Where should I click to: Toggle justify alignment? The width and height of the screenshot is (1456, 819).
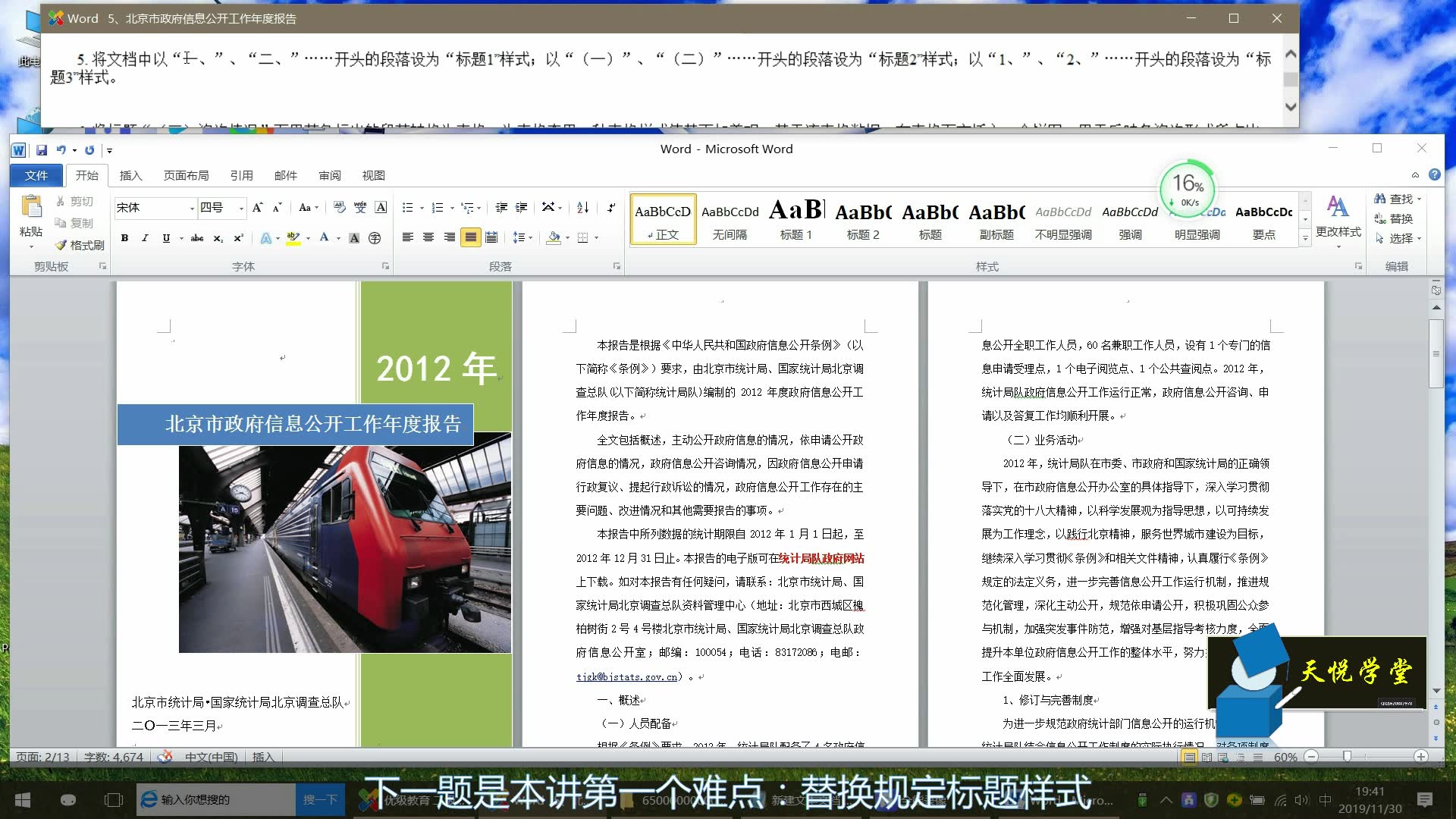click(471, 237)
